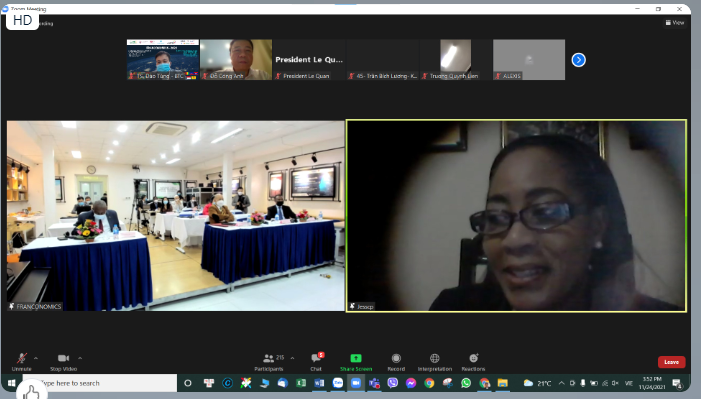Open the Windows Start menu
Viewport: 701px width, 399px height.
coord(12,383)
